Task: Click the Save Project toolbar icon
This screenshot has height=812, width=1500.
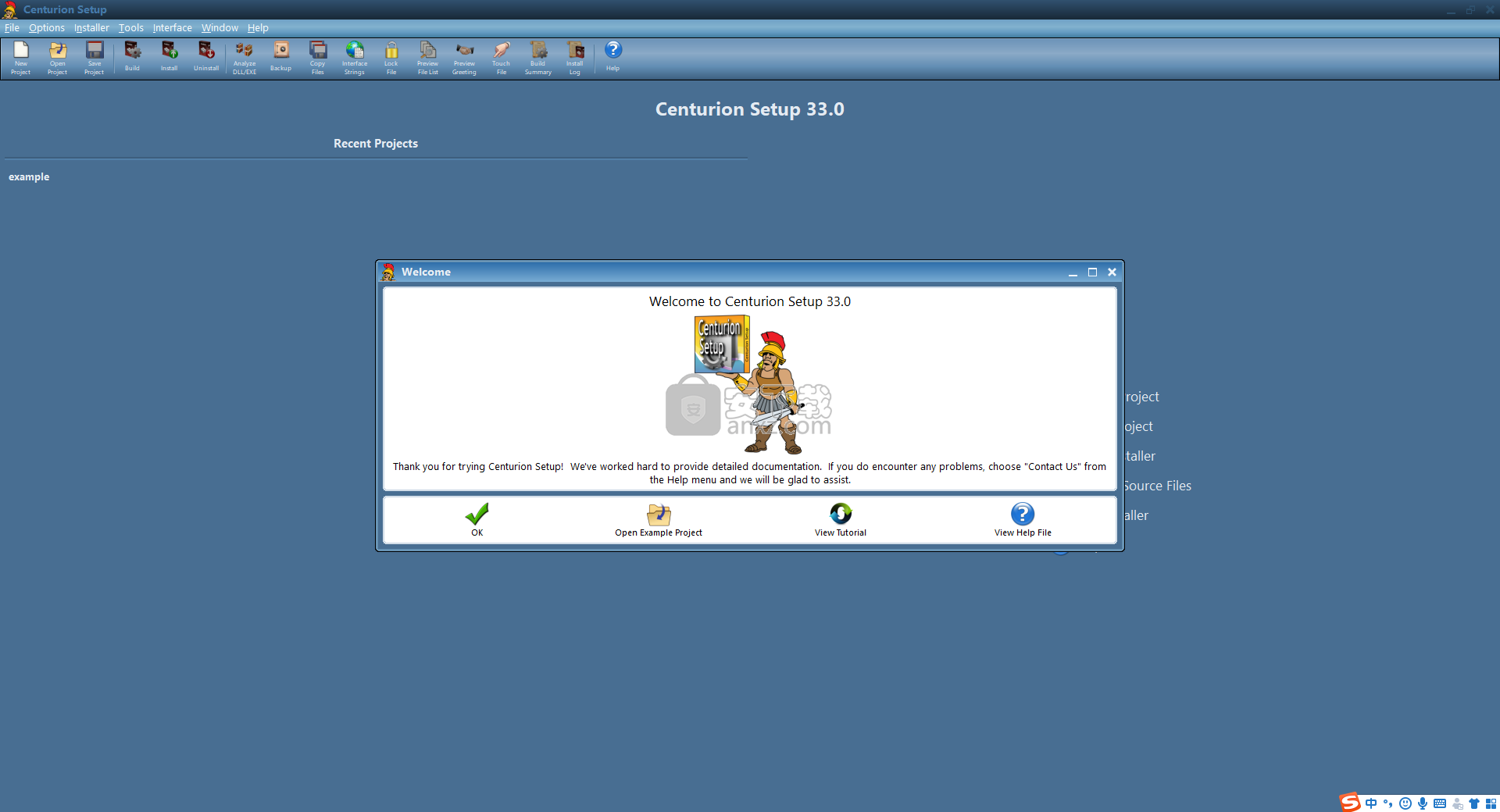Action: coord(95,59)
